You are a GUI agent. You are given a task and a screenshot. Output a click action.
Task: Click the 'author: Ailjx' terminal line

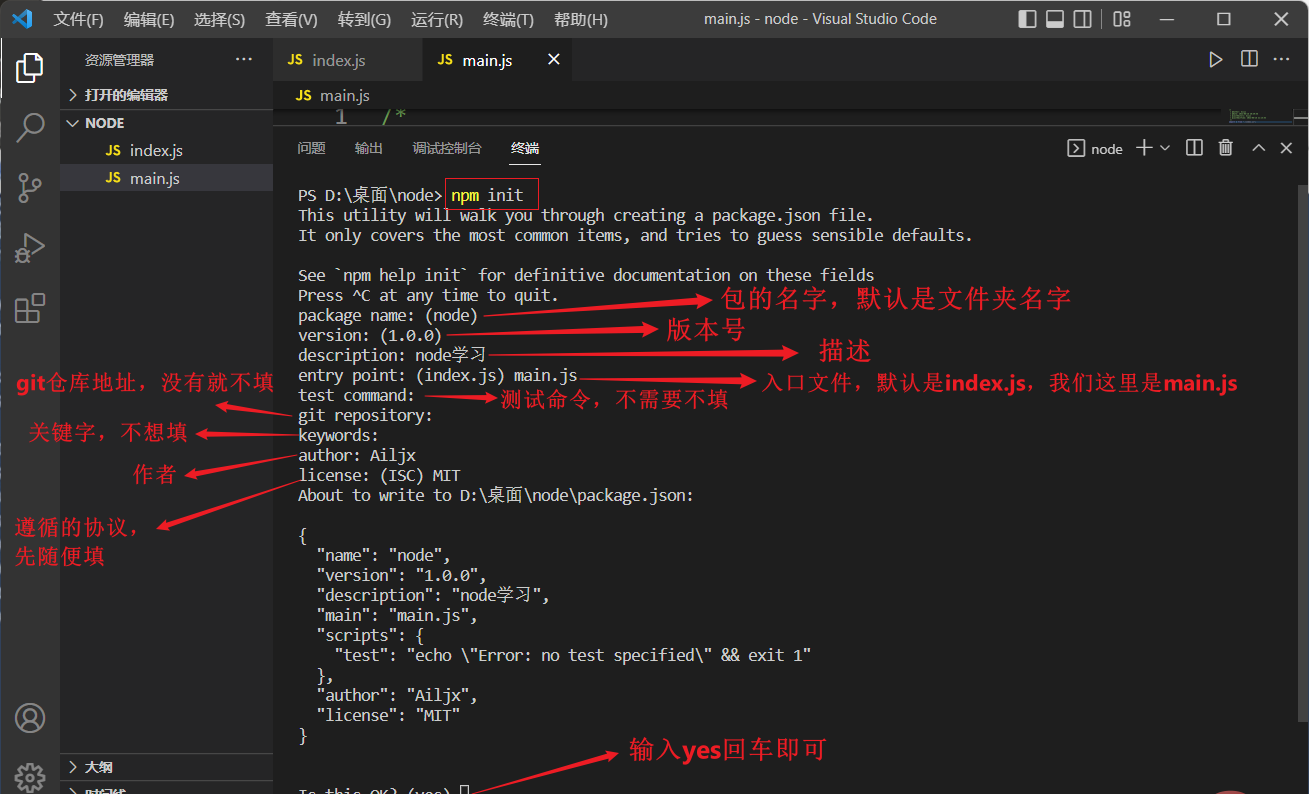pos(357,455)
